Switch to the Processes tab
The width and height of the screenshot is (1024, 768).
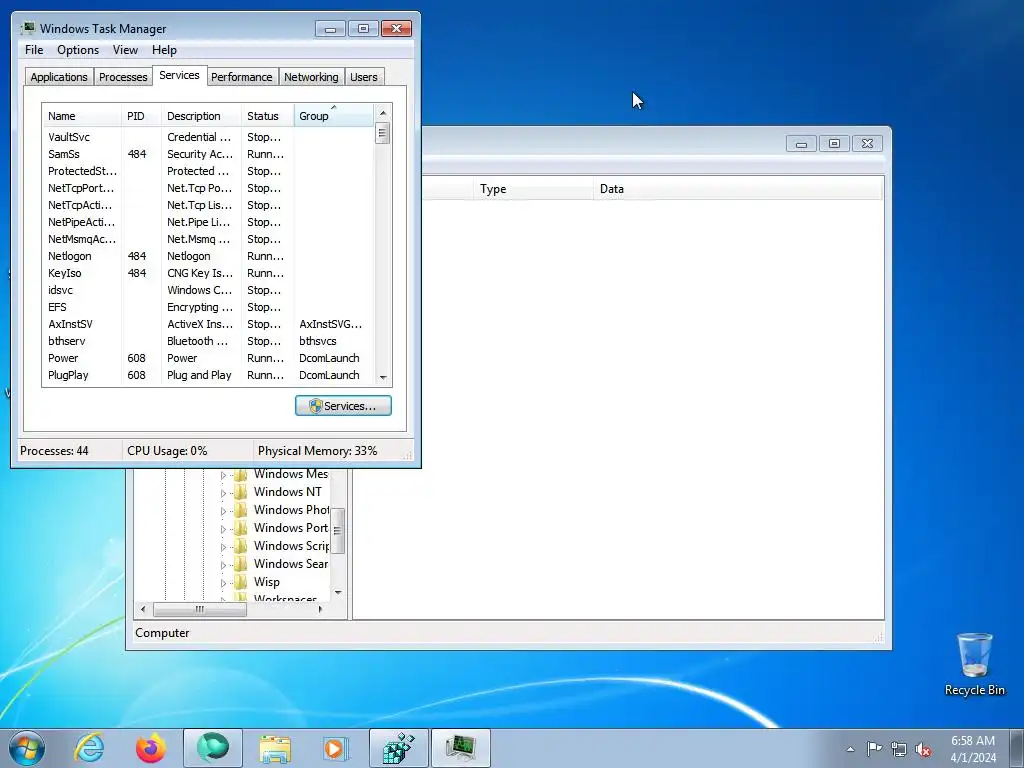(123, 76)
